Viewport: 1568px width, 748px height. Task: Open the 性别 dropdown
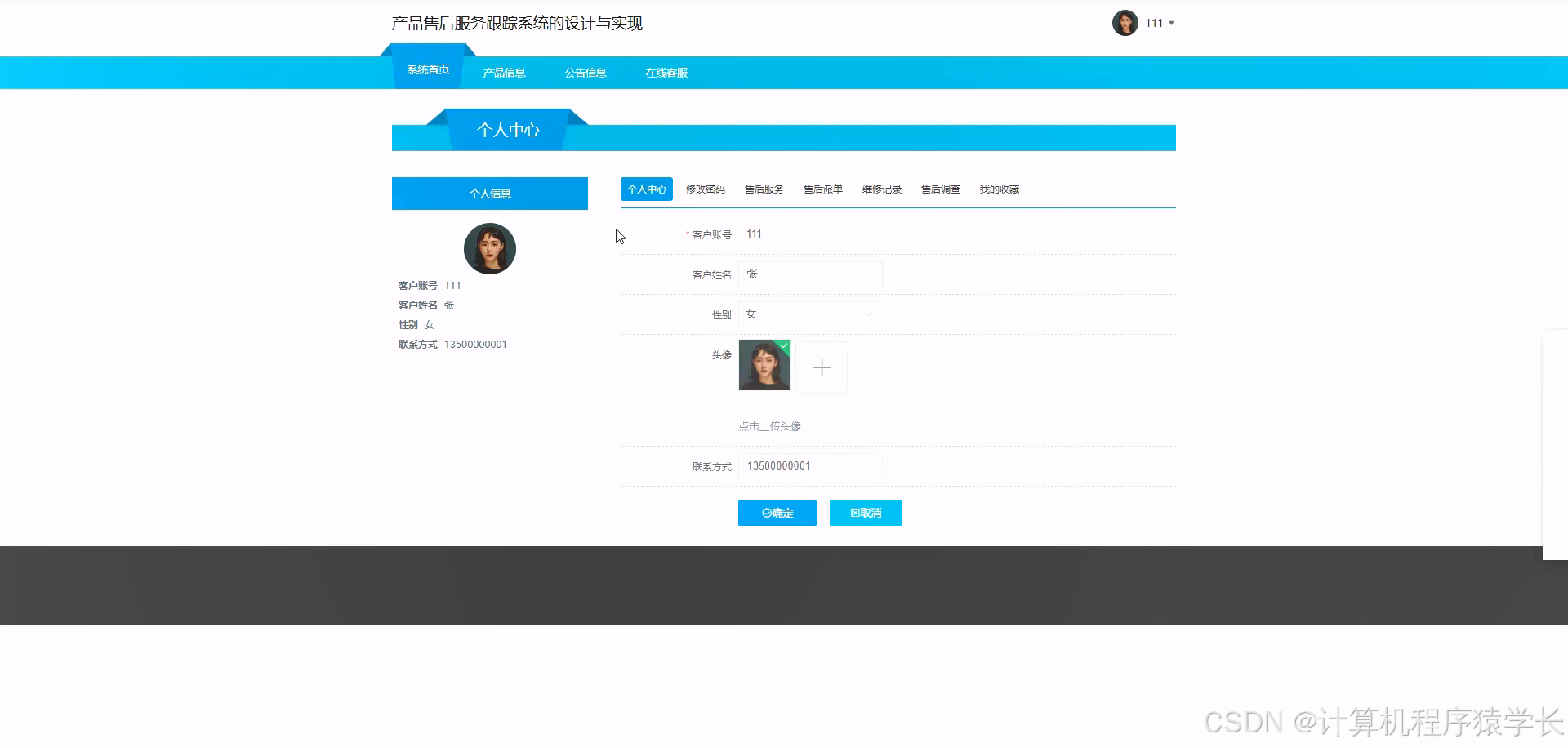(808, 314)
